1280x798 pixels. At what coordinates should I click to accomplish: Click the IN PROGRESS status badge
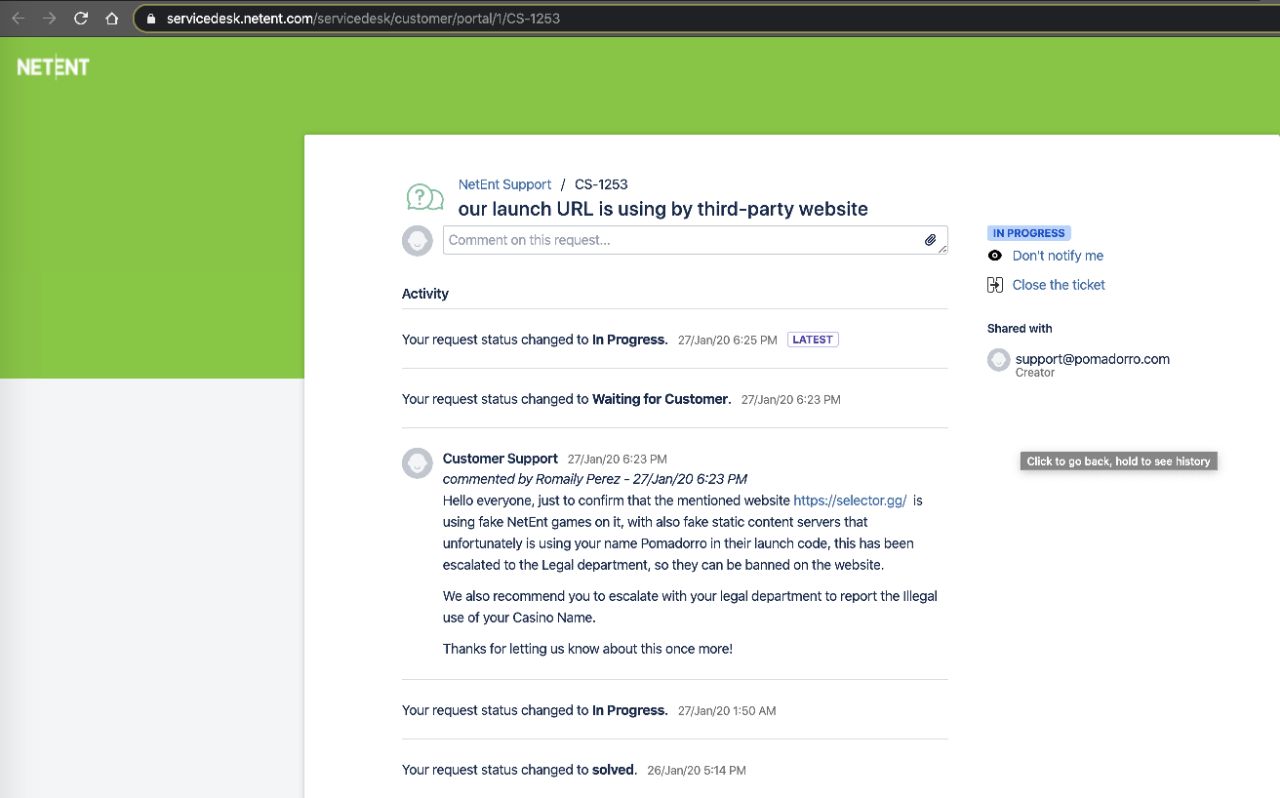click(x=1028, y=233)
